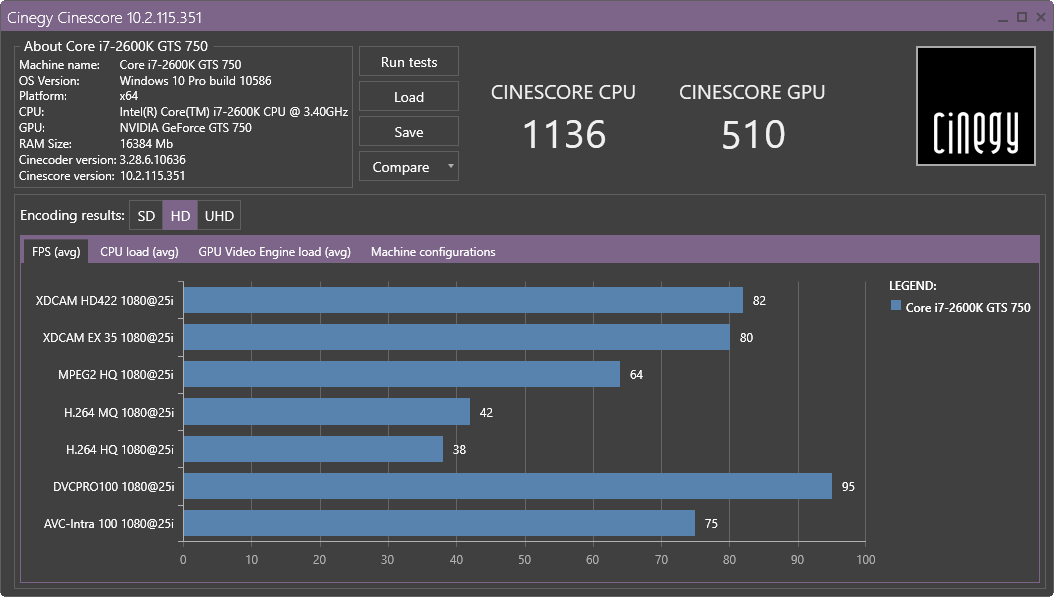Open the FPS (avg) tab
Image resolution: width=1054 pixels, height=597 pixels.
pos(56,251)
